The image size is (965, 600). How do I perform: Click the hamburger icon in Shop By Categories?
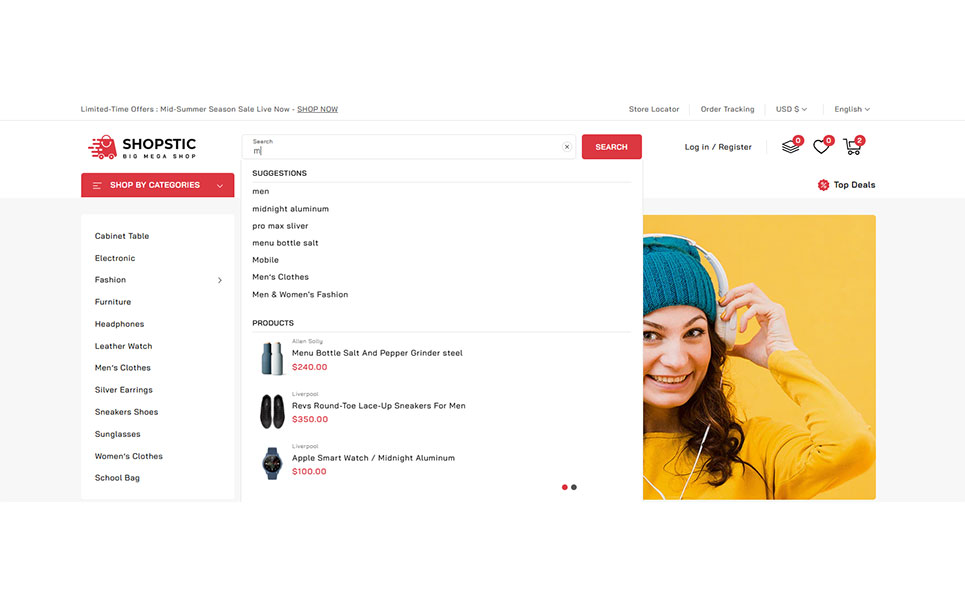(x=97, y=185)
